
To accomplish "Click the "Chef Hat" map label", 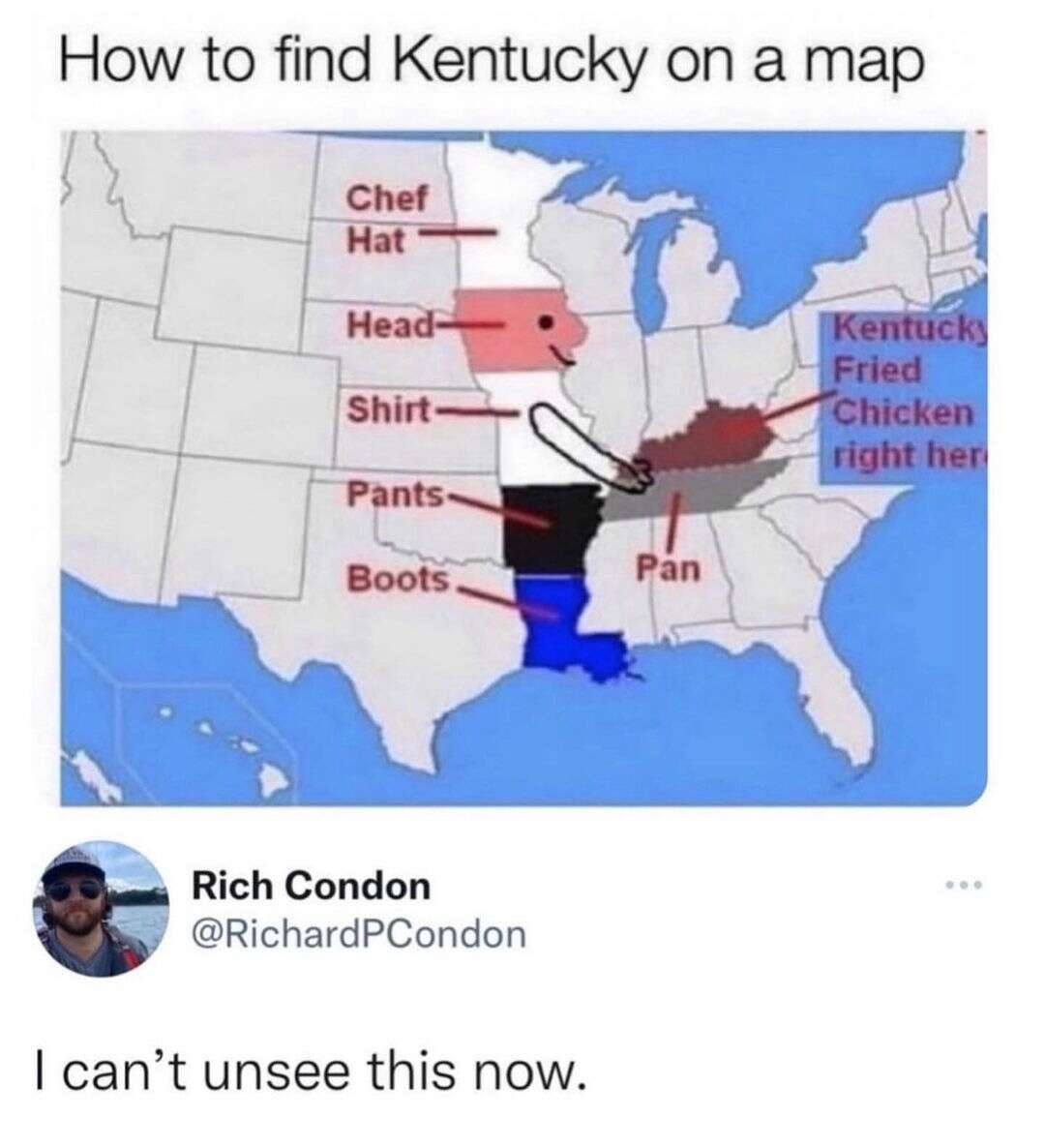I will pyautogui.click(x=386, y=219).
